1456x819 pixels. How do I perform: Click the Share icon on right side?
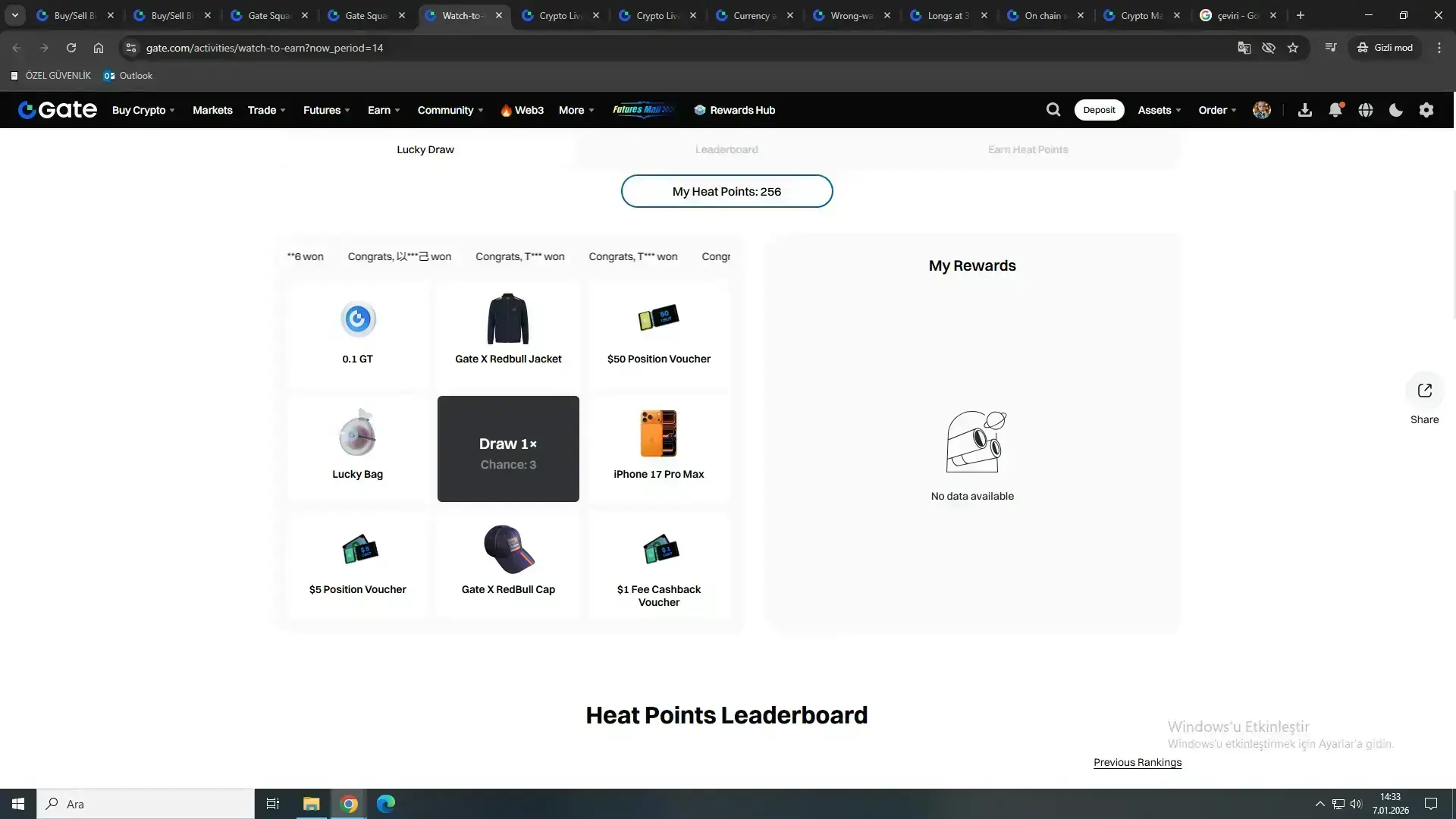[x=1424, y=391]
